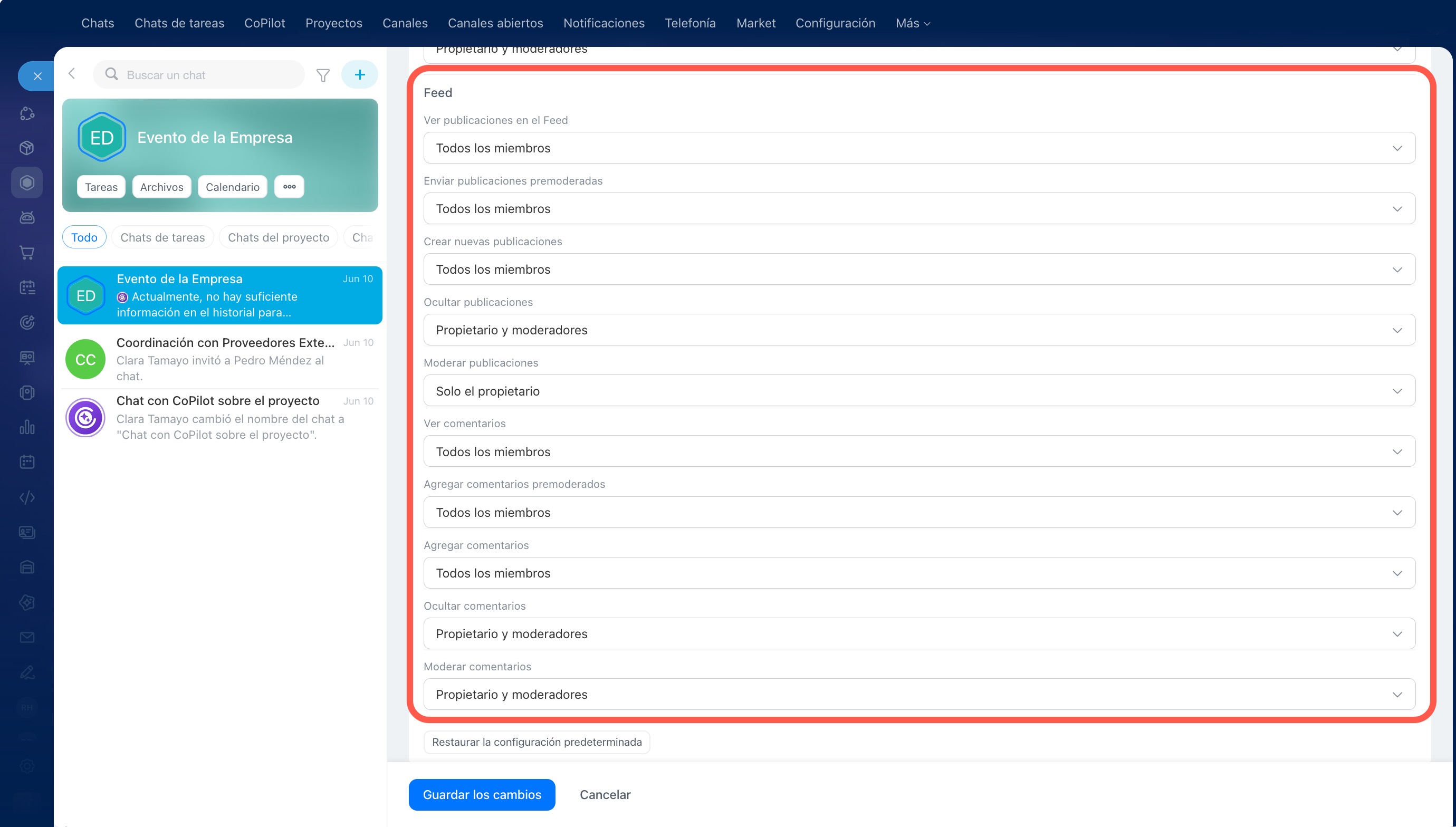Expand the Más menu
Viewport: 1456px width, 827px height.
[x=913, y=23]
